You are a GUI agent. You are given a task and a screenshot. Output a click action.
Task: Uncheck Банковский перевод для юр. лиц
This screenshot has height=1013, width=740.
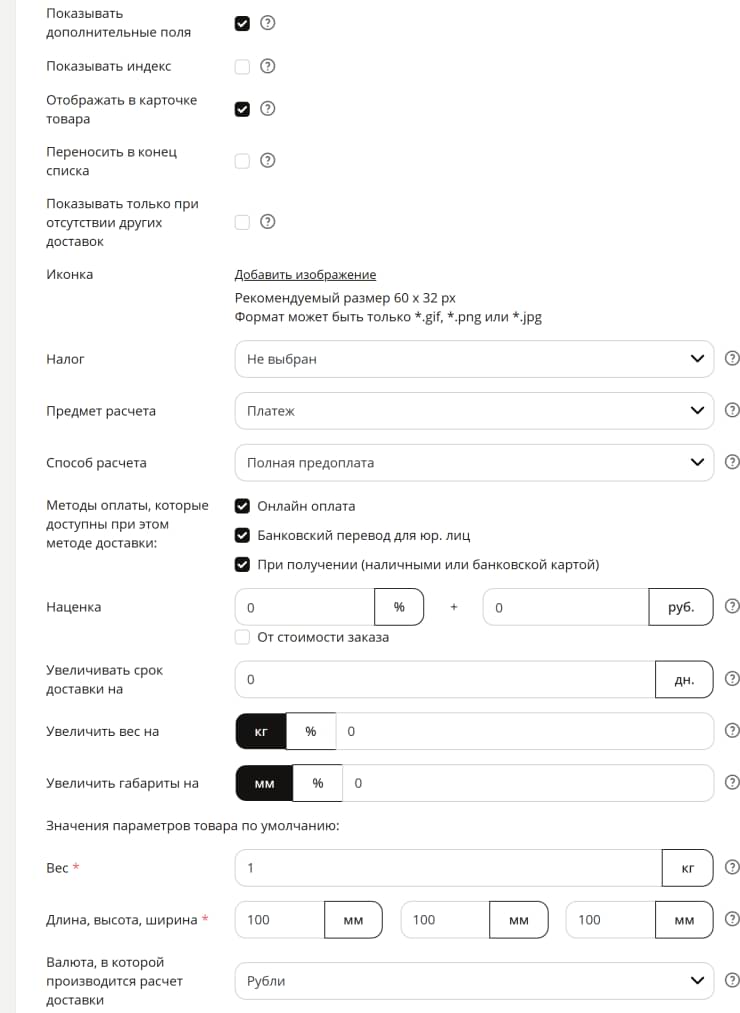[x=242, y=535]
